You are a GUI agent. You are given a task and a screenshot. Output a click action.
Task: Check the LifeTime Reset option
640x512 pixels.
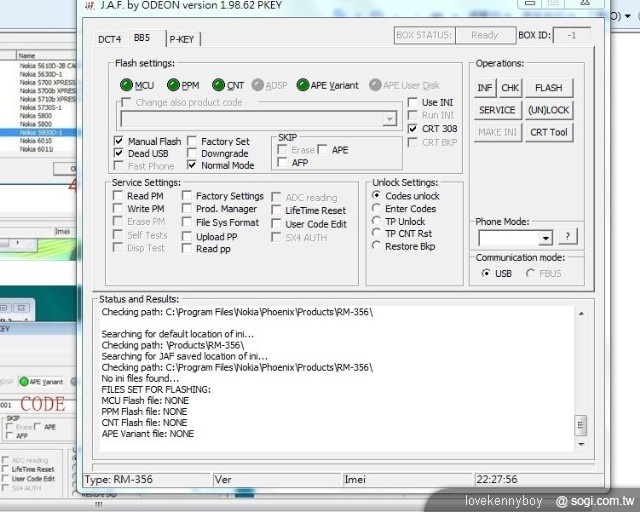[x=276, y=210]
